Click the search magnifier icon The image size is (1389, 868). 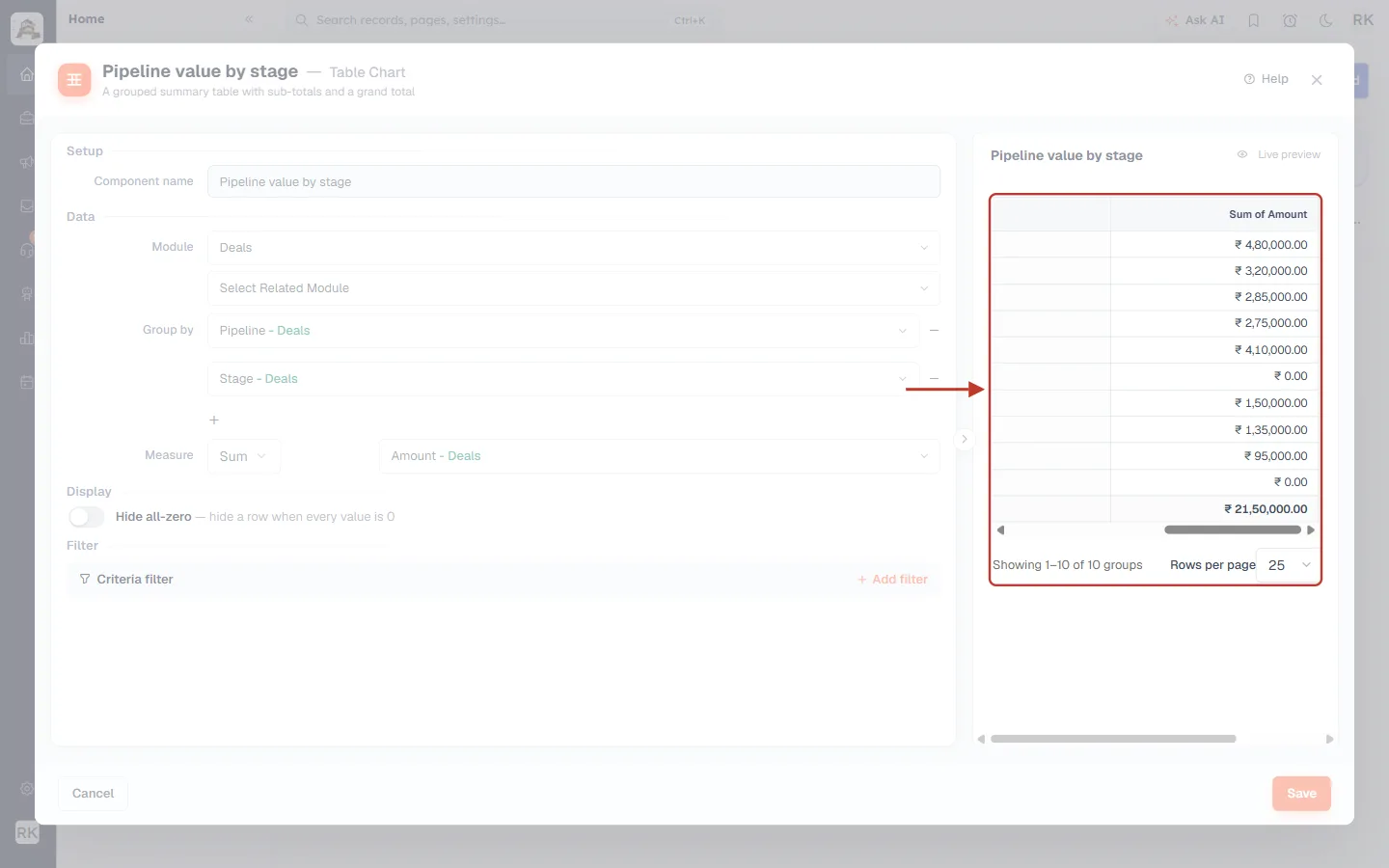302,20
